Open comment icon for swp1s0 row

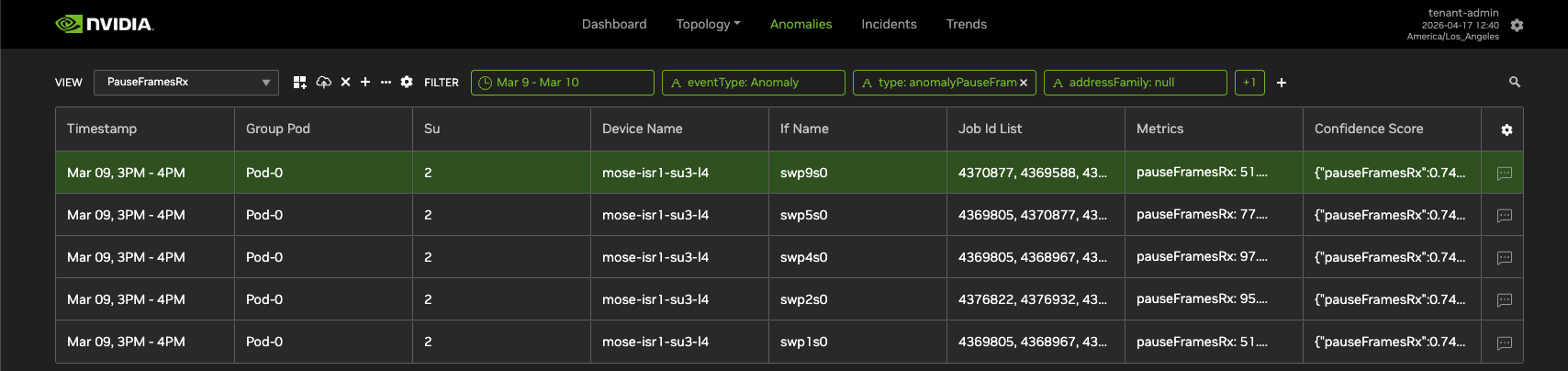coord(1505,342)
